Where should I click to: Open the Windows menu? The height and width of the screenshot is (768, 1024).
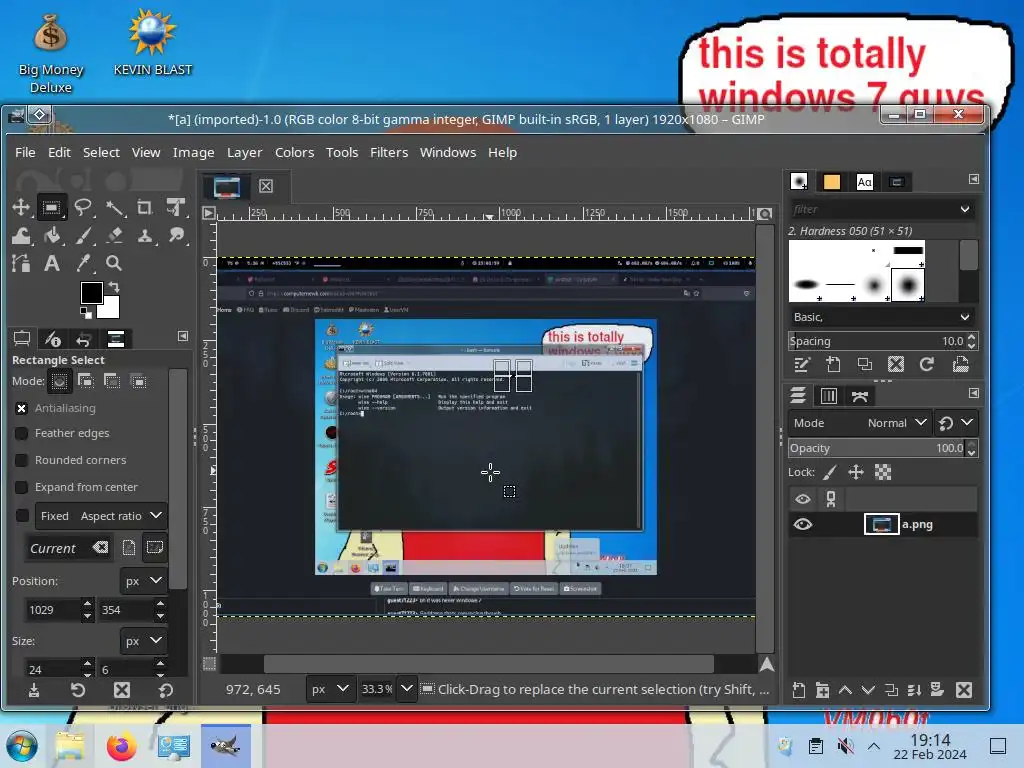click(x=447, y=152)
